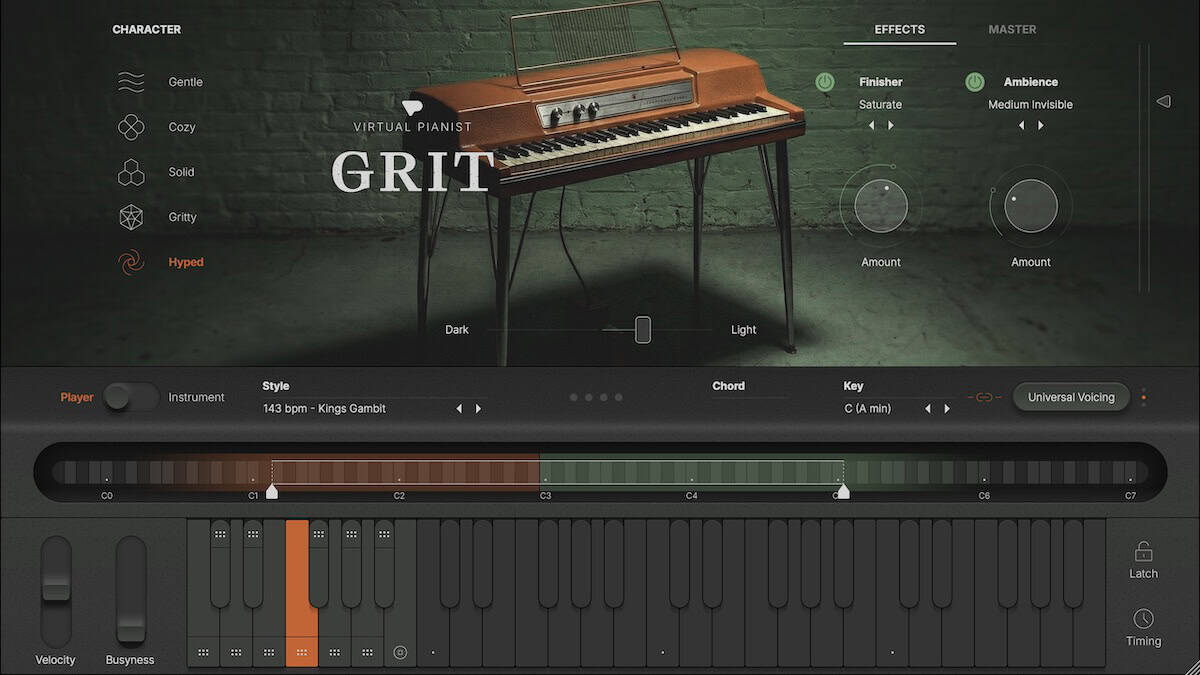Screen dimensions: 1200x675
Task: Choose the Solid character
Action: (131, 171)
